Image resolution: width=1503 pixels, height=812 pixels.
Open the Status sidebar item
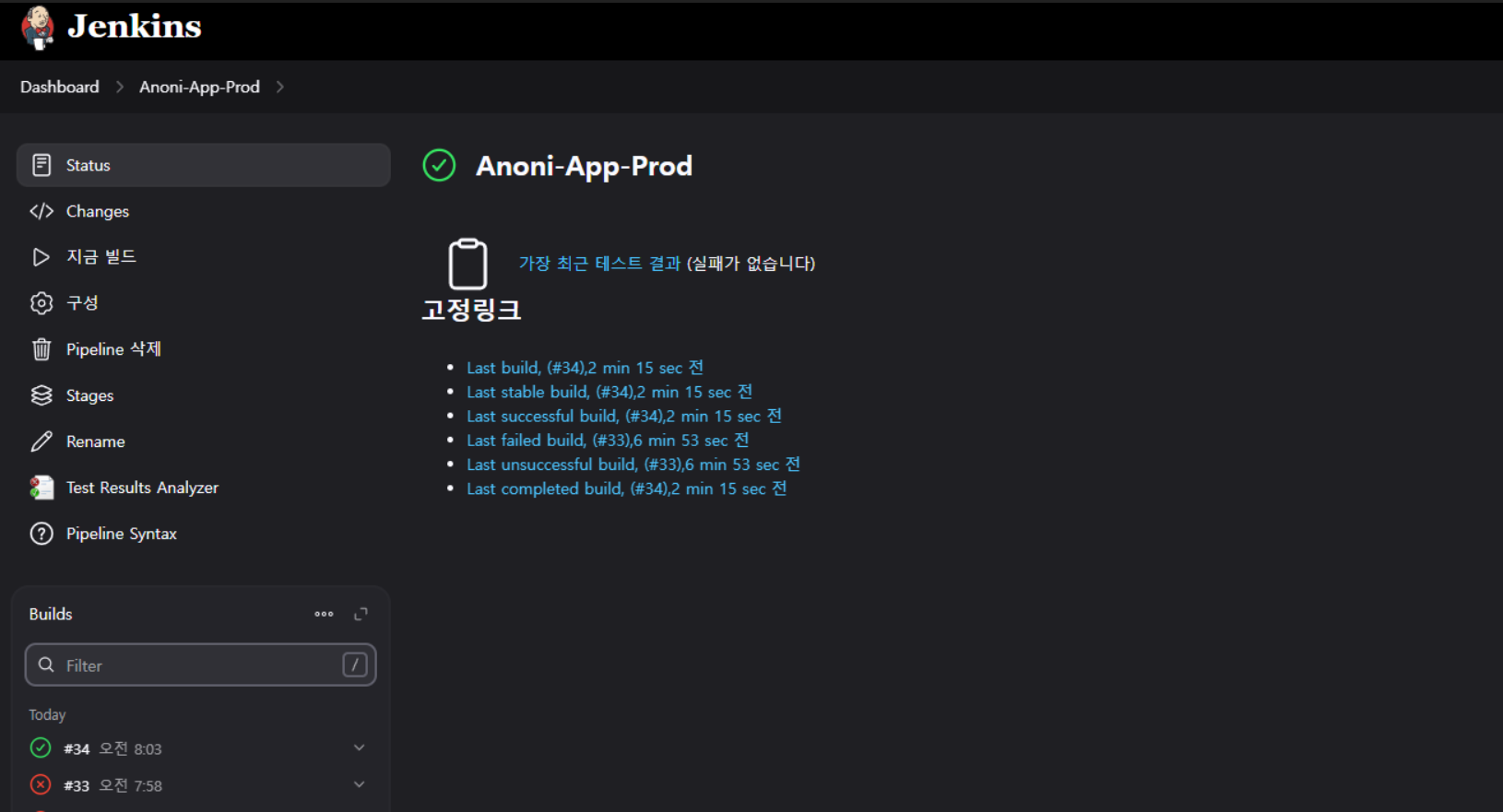pyautogui.click(x=204, y=165)
